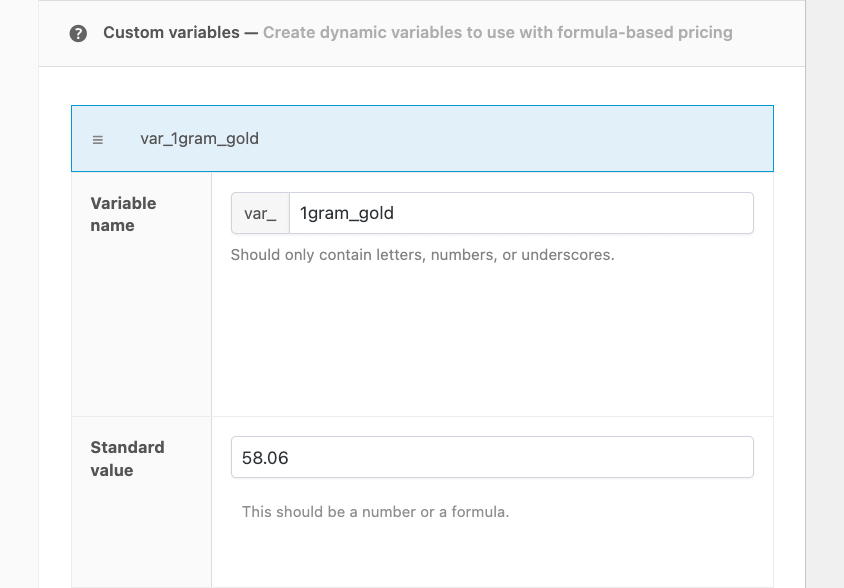Image resolution: width=844 pixels, height=588 pixels.
Task: Click the var_1gram_gold title text
Action: click(199, 139)
